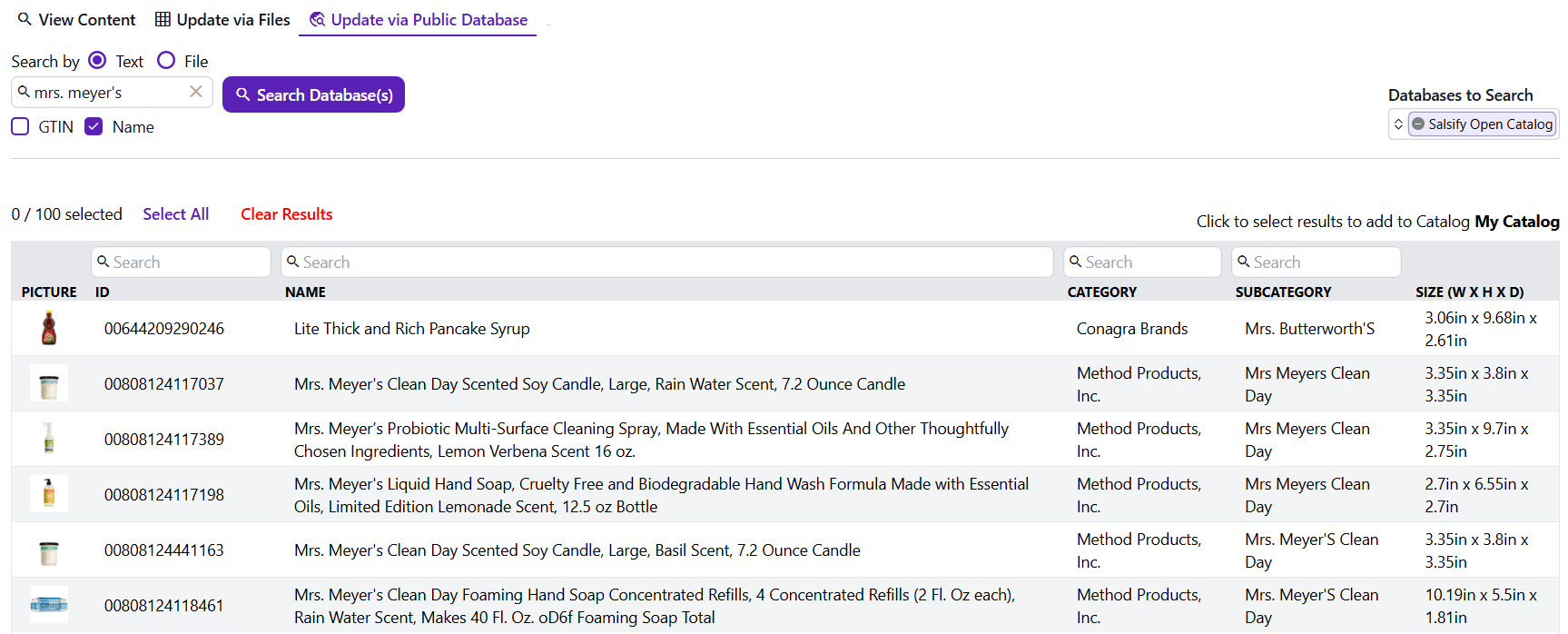Focus the CATEGORY column search field

[x=1142, y=263]
